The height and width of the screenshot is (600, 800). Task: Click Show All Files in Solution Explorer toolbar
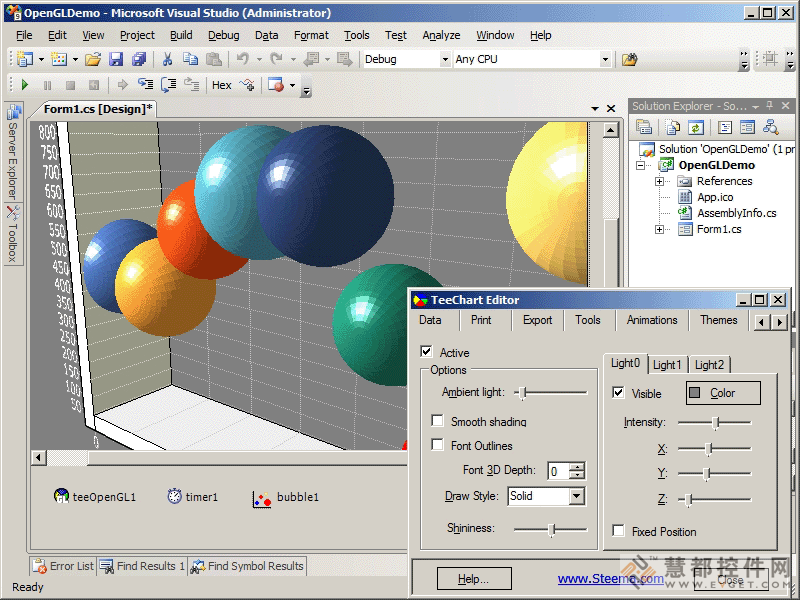[673, 127]
